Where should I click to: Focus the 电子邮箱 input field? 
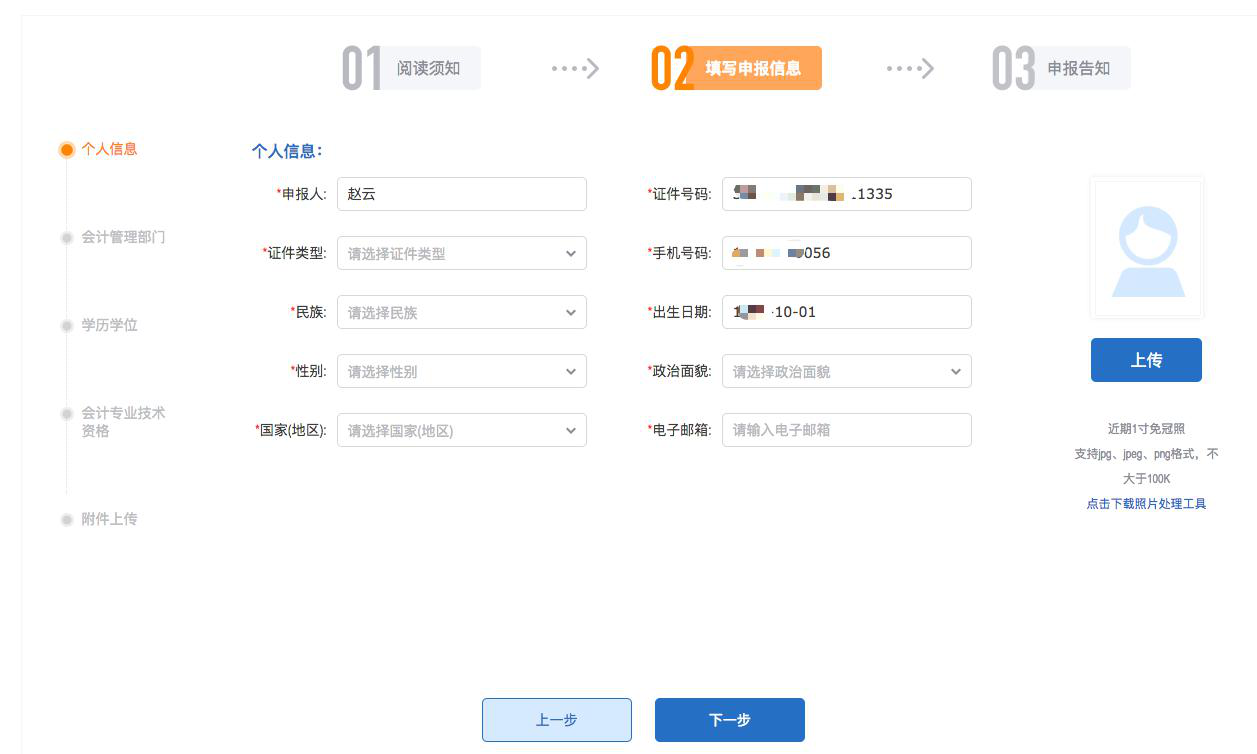pyautogui.click(x=846, y=430)
